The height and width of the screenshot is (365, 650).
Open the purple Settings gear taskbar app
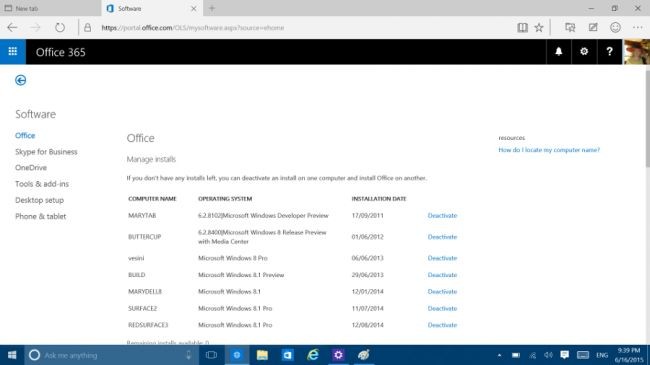(338, 355)
